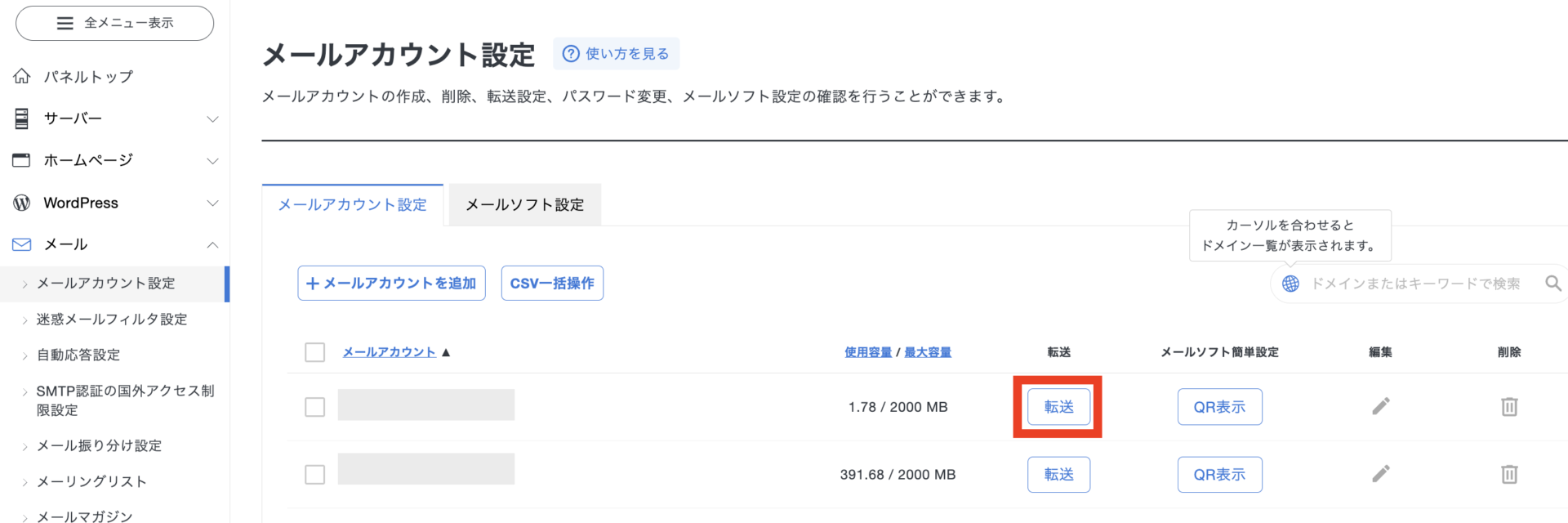Click the 転送 button in first row
Screen dimensions: 1568x523
pos(1058,407)
